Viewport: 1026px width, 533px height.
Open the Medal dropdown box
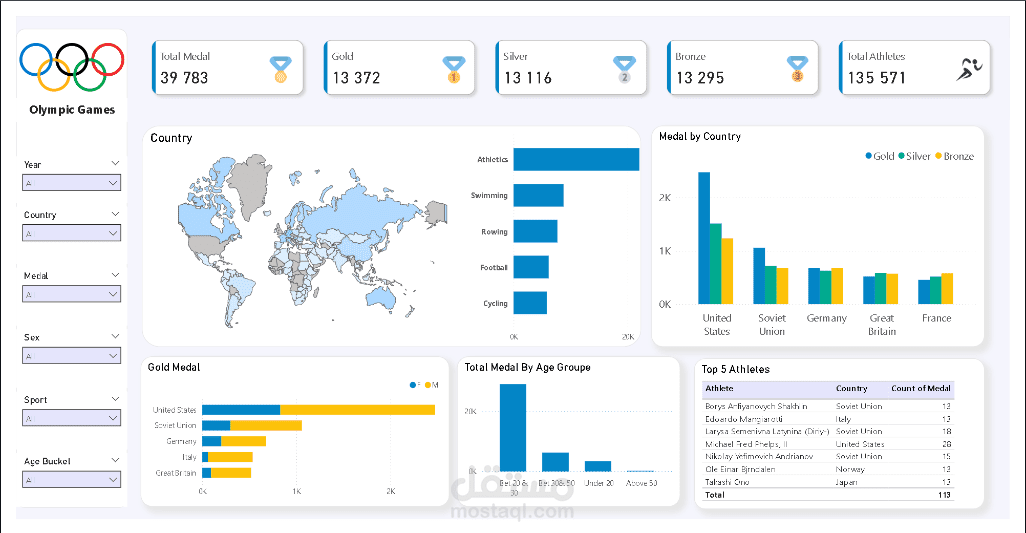[71, 294]
